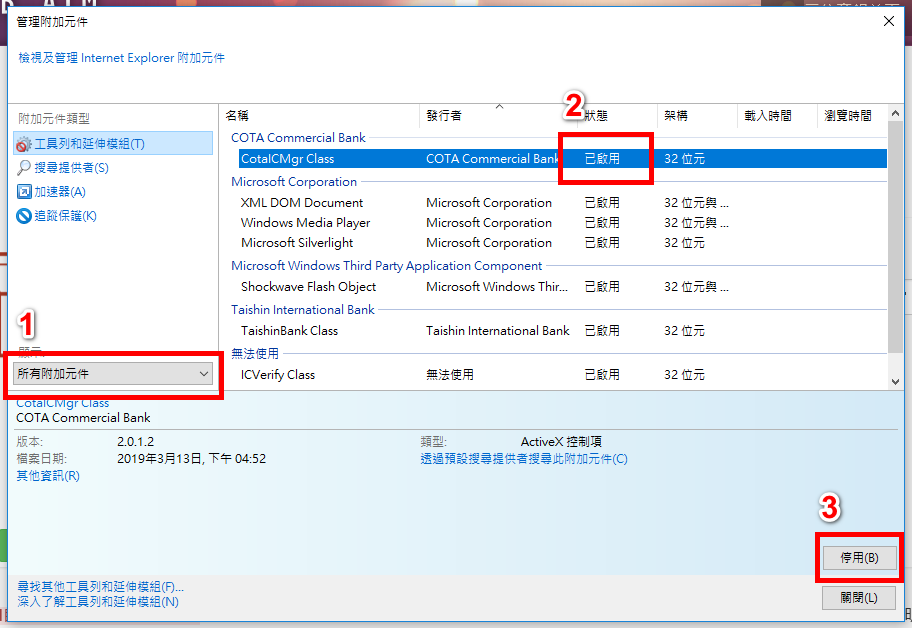The height and width of the screenshot is (628, 912).
Task: Click 已啟用 status of Shockwave Flash Object
Action: 602,287
